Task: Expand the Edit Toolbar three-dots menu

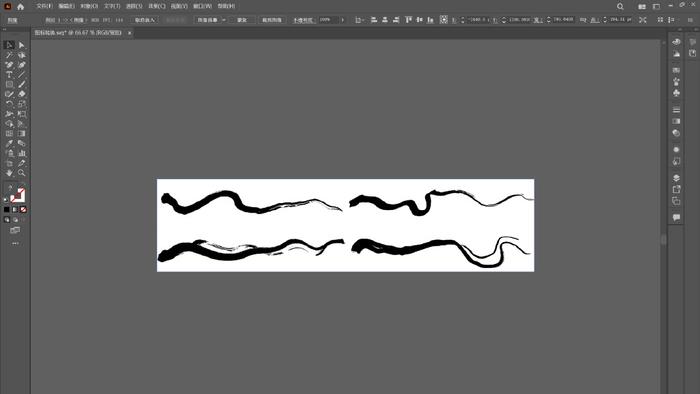Action: tap(15, 243)
